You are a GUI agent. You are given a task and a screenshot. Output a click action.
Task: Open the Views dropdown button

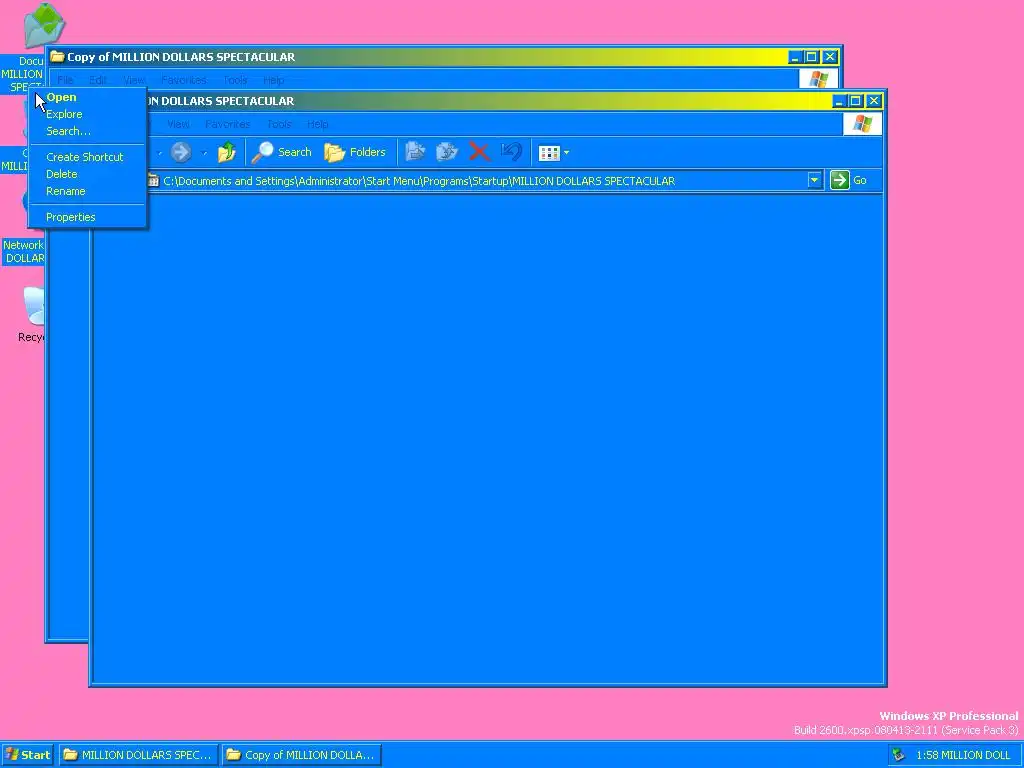(554, 153)
